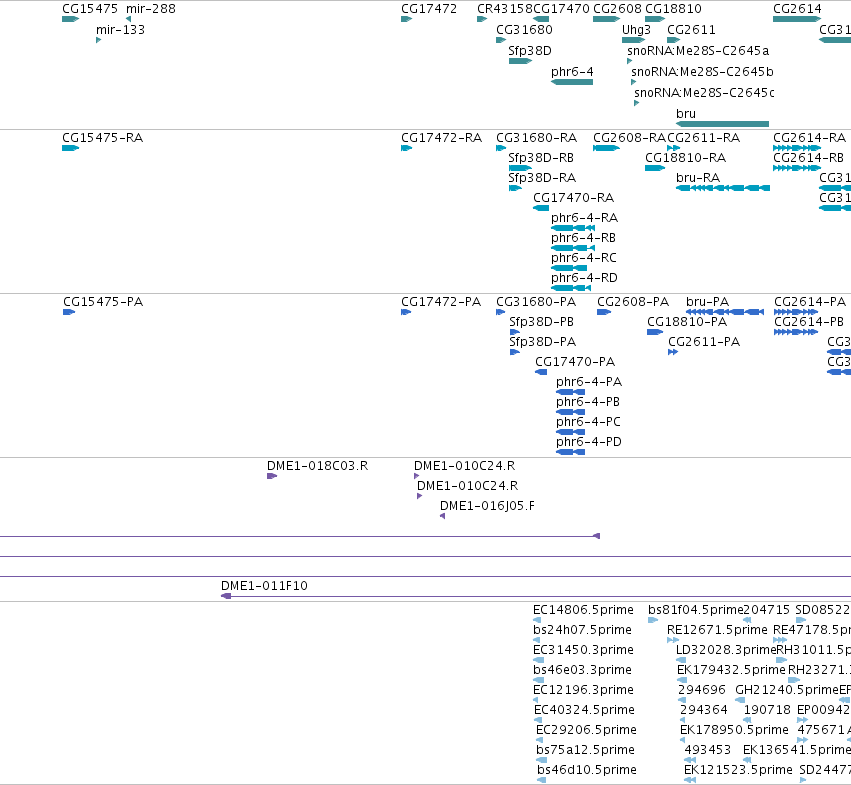This screenshot has height=785, width=851.
Task: Click the CG2608-PA protein label
Action: tap(633, 302)
